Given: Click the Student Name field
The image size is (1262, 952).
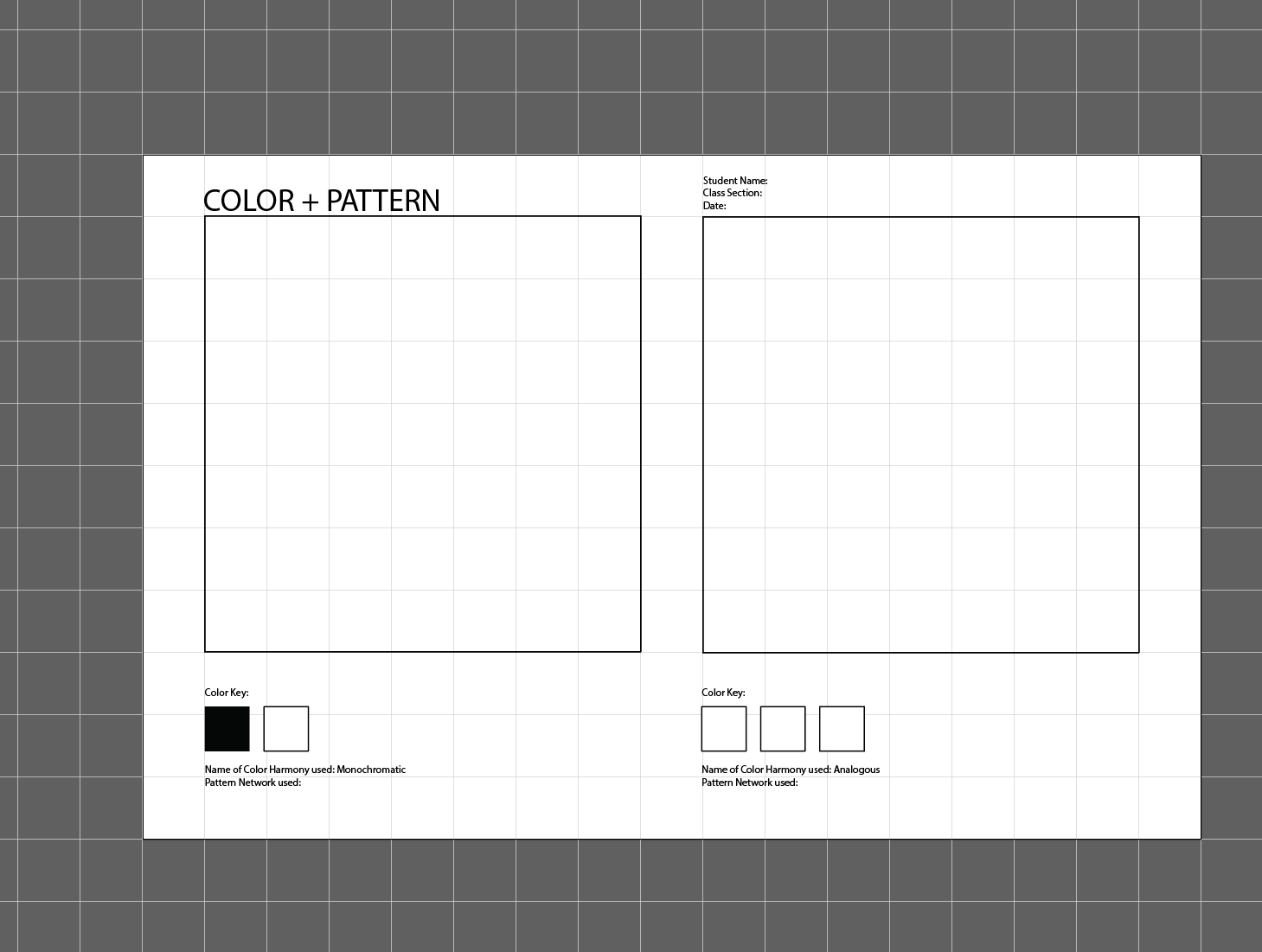Looking at the screenshot, I should coord(735,180).
